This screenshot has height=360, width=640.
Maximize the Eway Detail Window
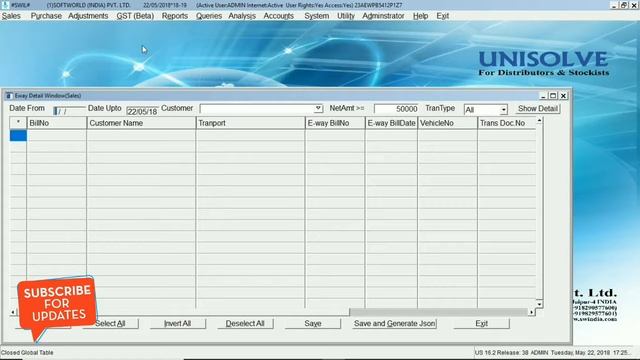pos(553,96)
